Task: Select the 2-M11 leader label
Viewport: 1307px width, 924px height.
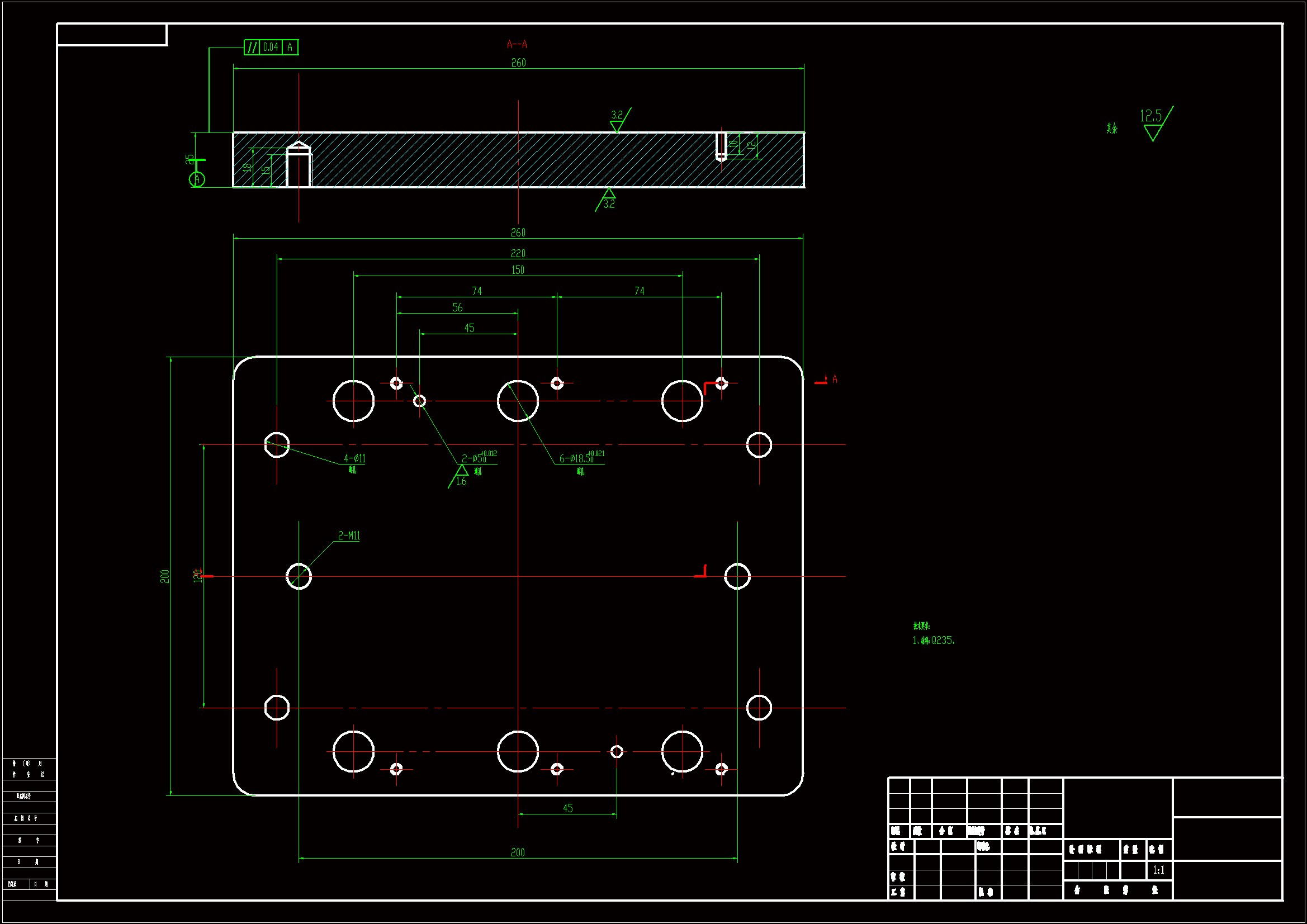Action: coord(349,536)
